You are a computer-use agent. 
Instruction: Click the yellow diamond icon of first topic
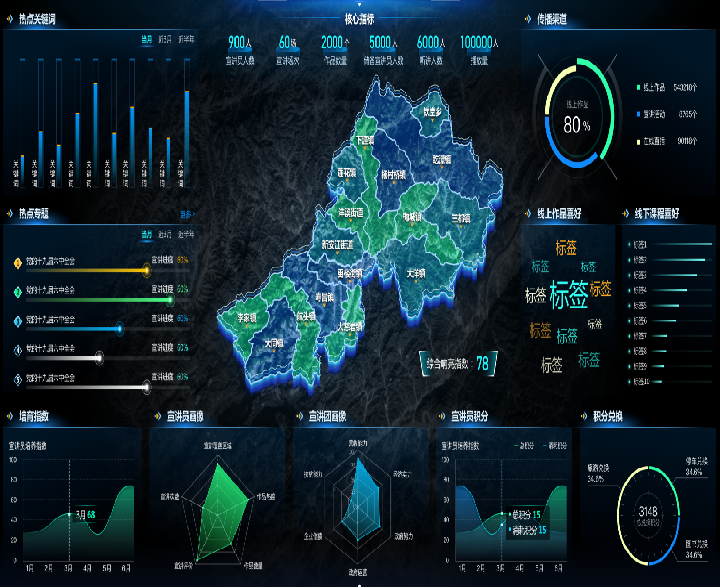coord(17,262)
